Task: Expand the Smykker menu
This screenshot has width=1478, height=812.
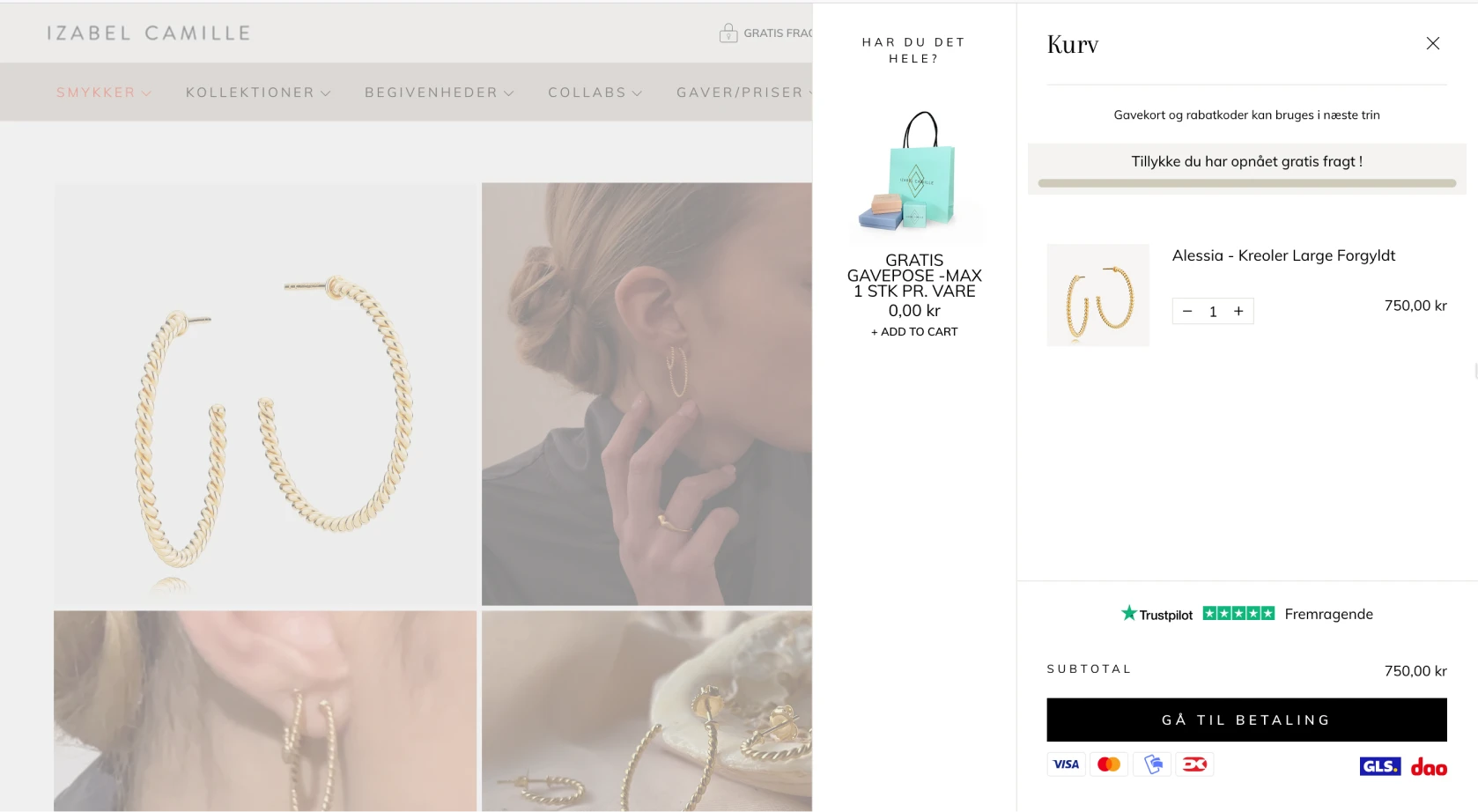Action: (104, 92)
